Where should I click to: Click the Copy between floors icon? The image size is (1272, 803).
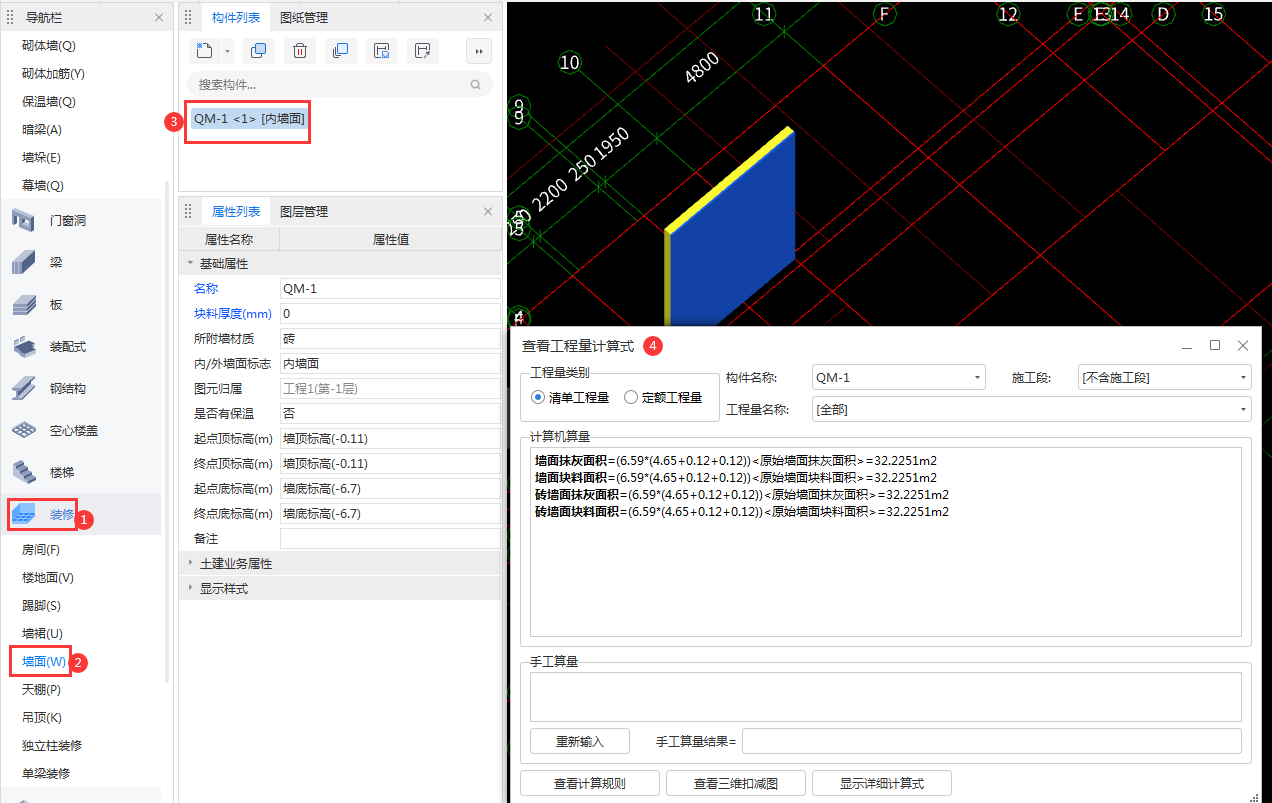(340, 51)
